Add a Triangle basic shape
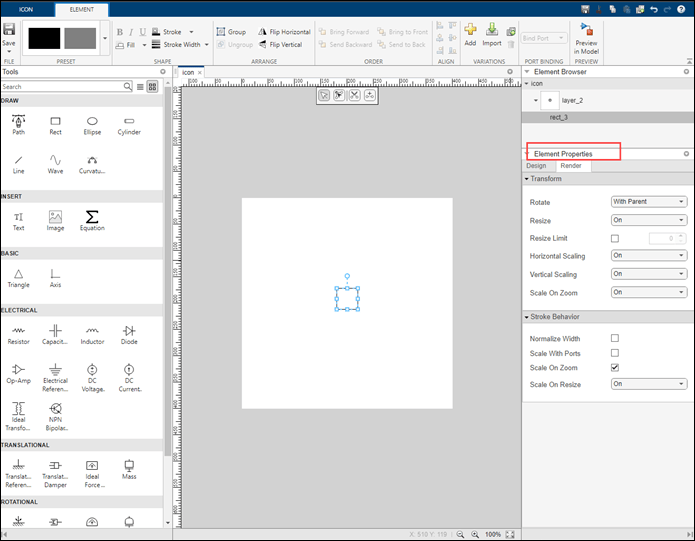 coord(18,279)
